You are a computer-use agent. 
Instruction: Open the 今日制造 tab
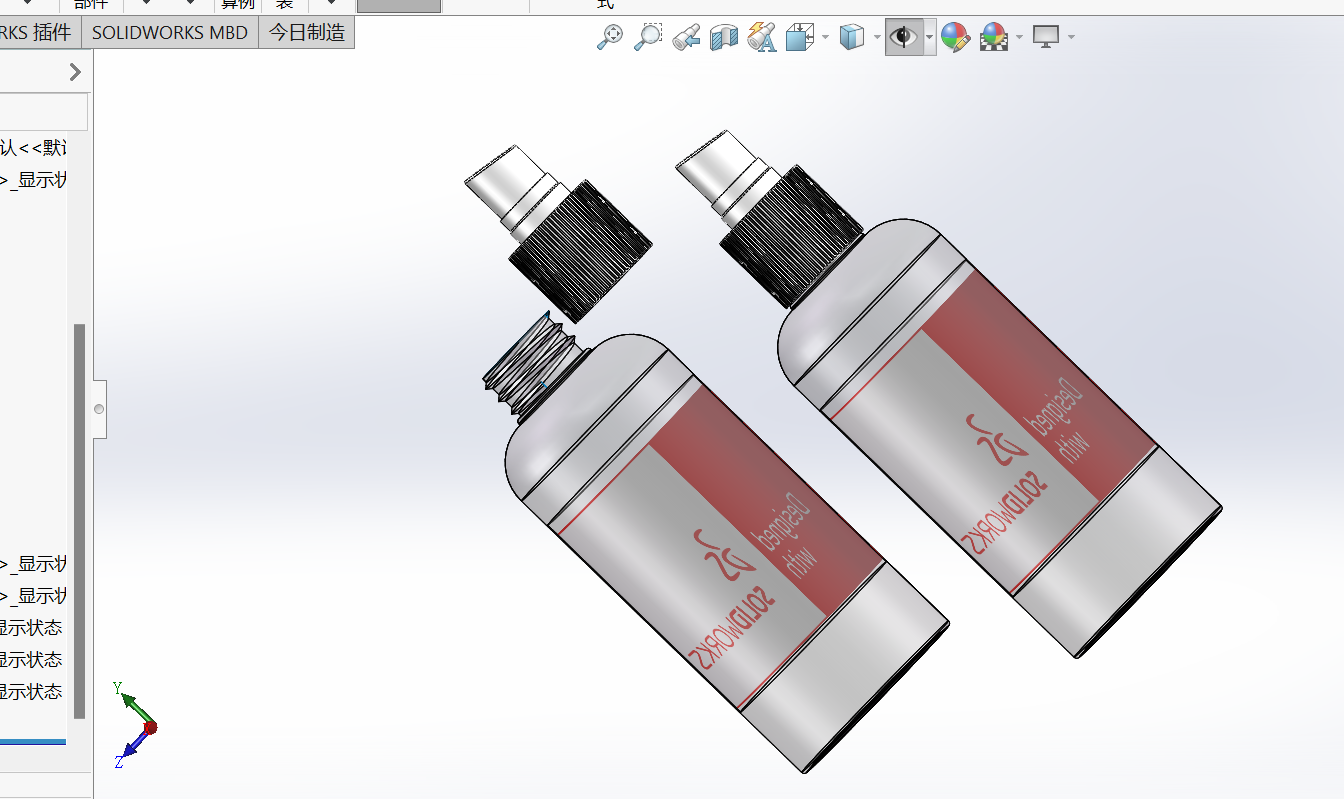coord(307,32)
